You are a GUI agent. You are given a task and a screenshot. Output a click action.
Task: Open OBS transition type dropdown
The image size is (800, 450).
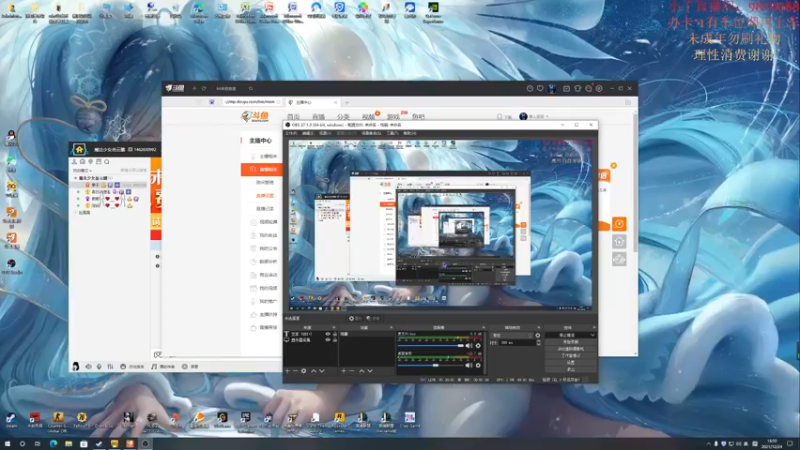[x=512, y=335]
